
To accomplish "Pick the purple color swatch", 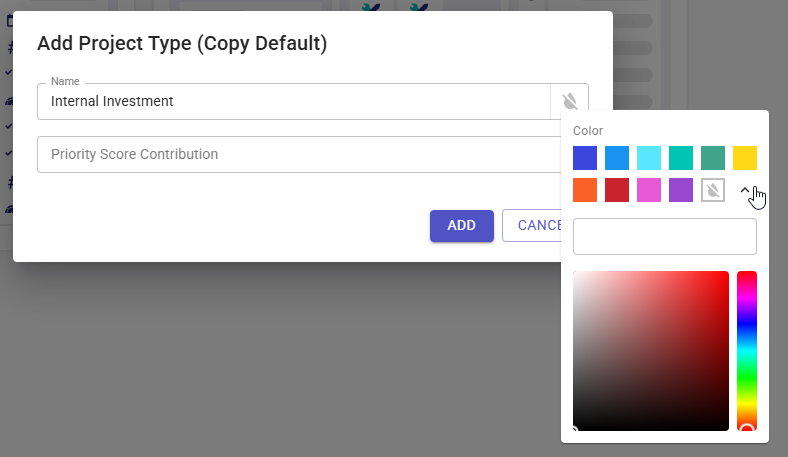I will [x=681, y=190].
